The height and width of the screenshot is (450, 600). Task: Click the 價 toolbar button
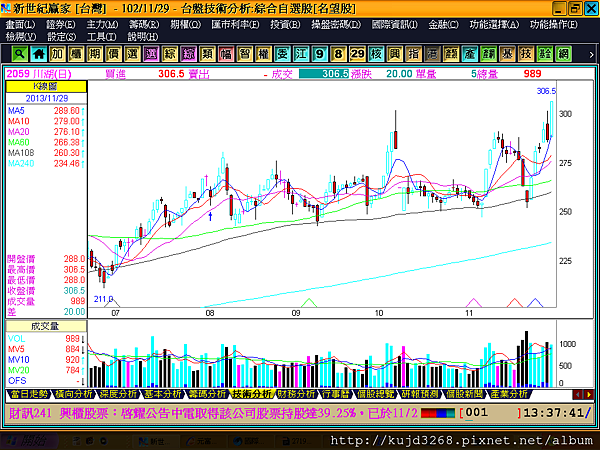point(114,54)
